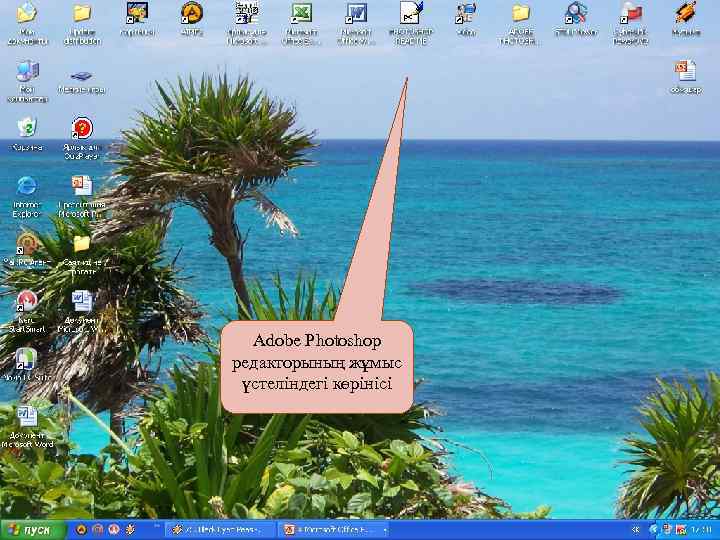Screen dimensions: 720x540
Task: Click the Пуск start button
Action: tap(33, 530)
